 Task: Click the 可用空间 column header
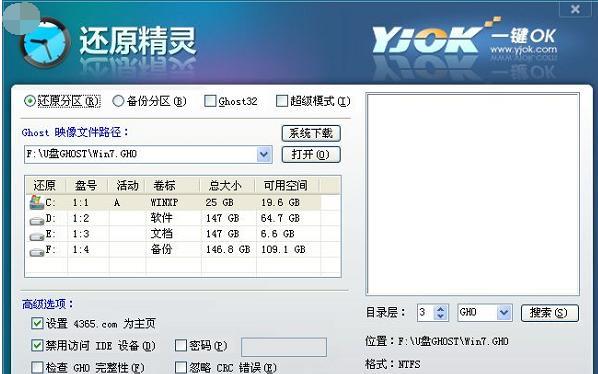tap(287, 186)
